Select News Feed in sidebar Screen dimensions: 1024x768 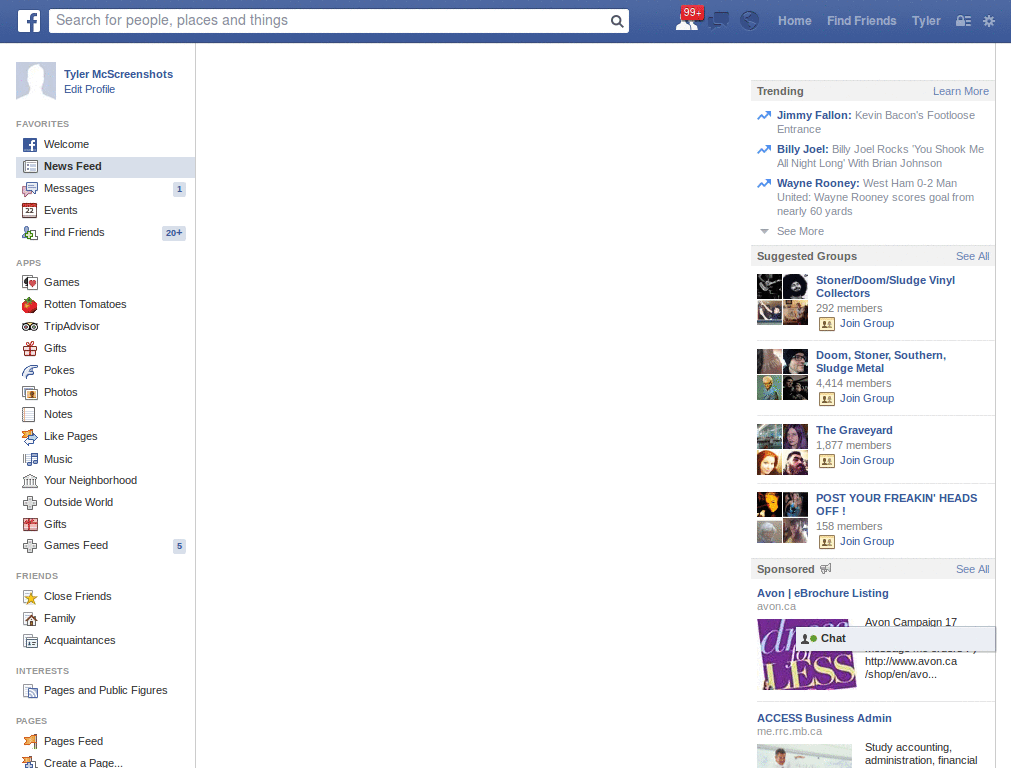click(105, 167)
